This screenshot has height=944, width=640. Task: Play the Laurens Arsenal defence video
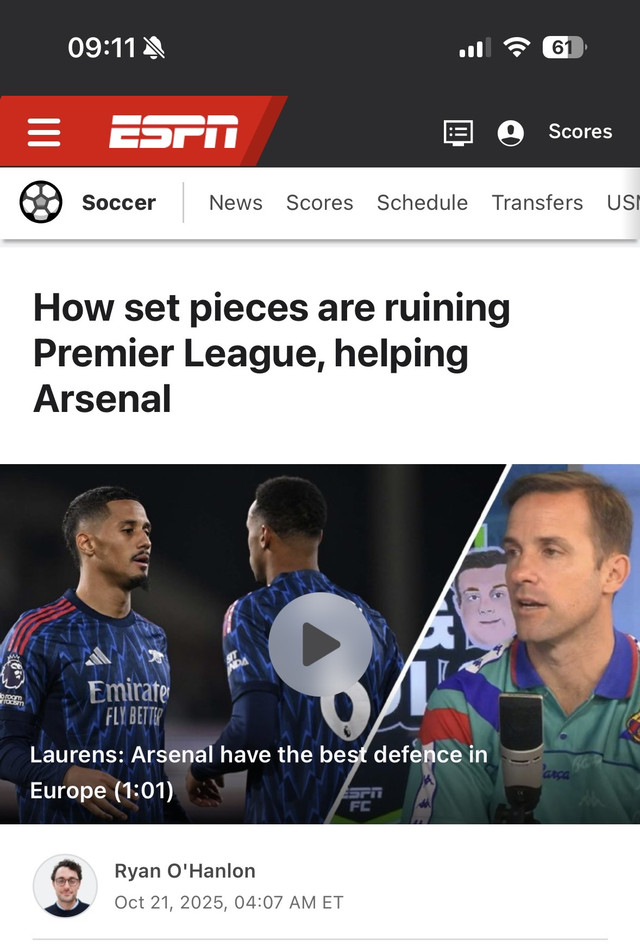click(x=320, y=644)
